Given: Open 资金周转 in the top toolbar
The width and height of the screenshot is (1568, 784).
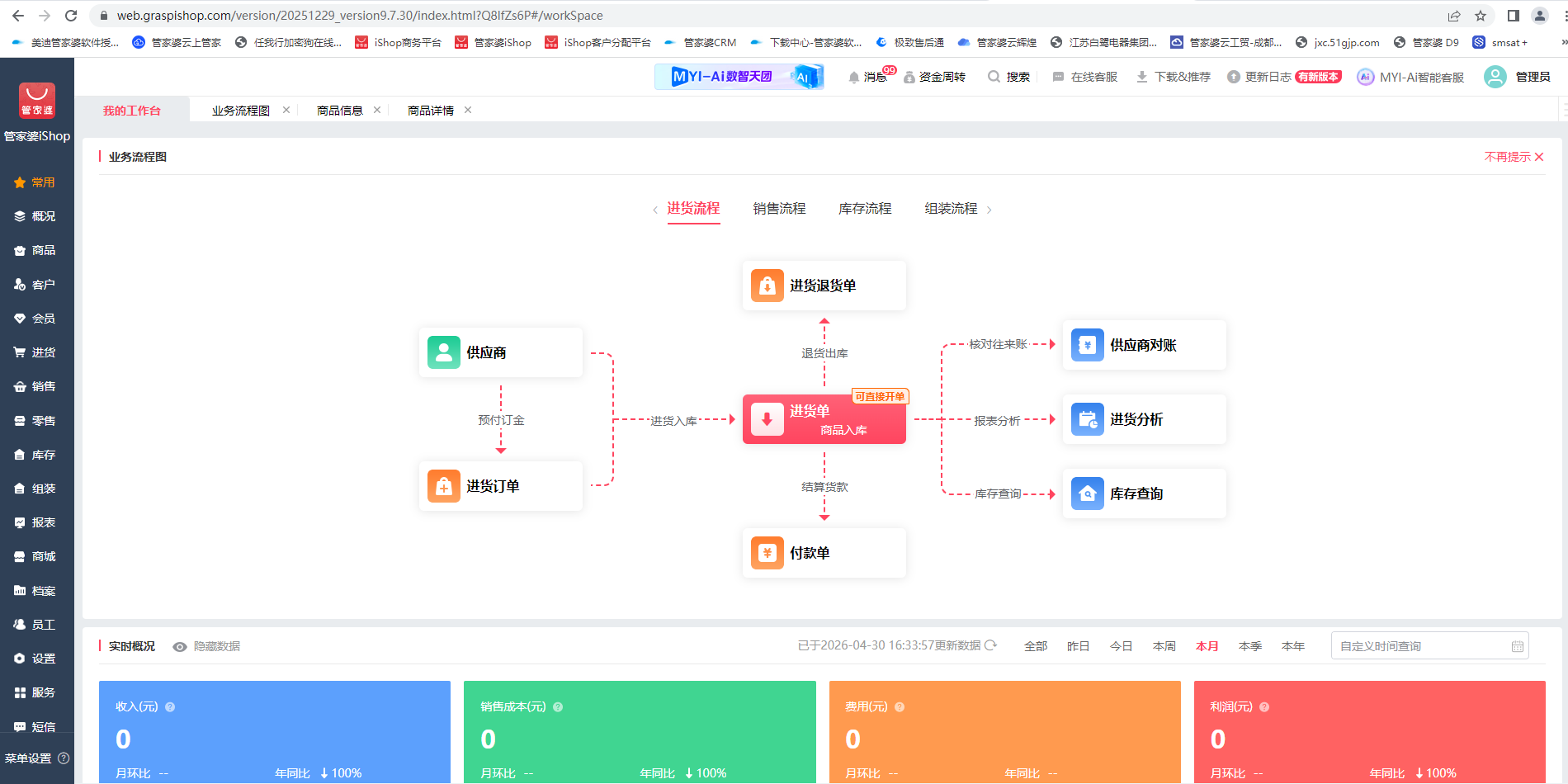Looking at the screenshot, I should pos(934,77).
